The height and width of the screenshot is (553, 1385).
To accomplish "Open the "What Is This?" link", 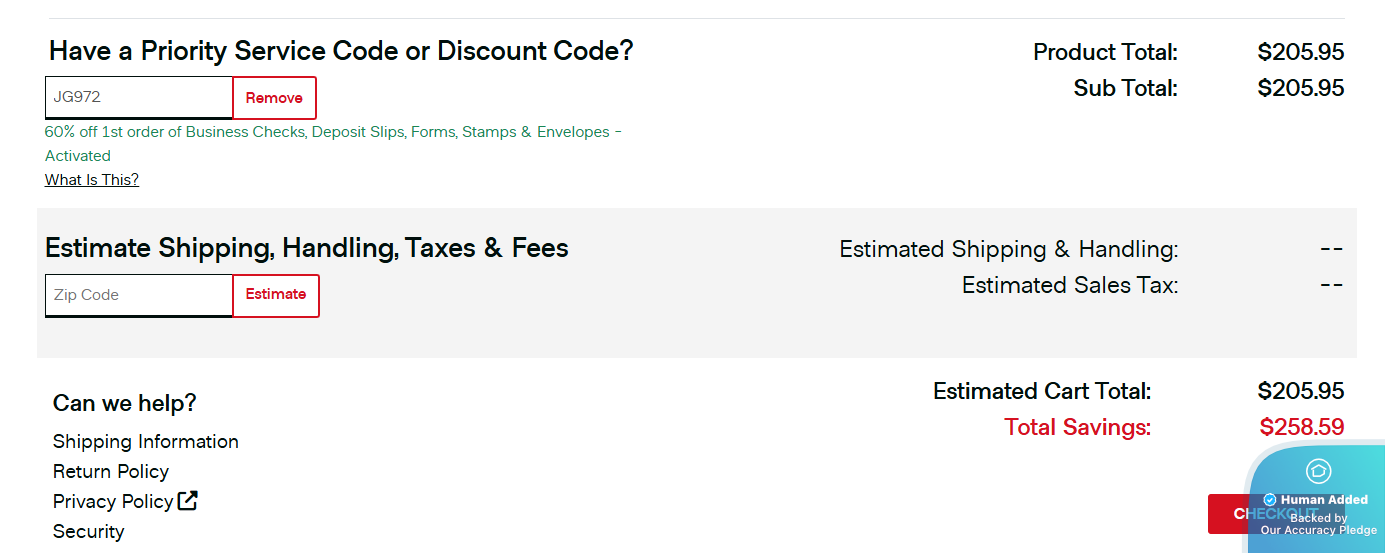I will click(92, 180).
